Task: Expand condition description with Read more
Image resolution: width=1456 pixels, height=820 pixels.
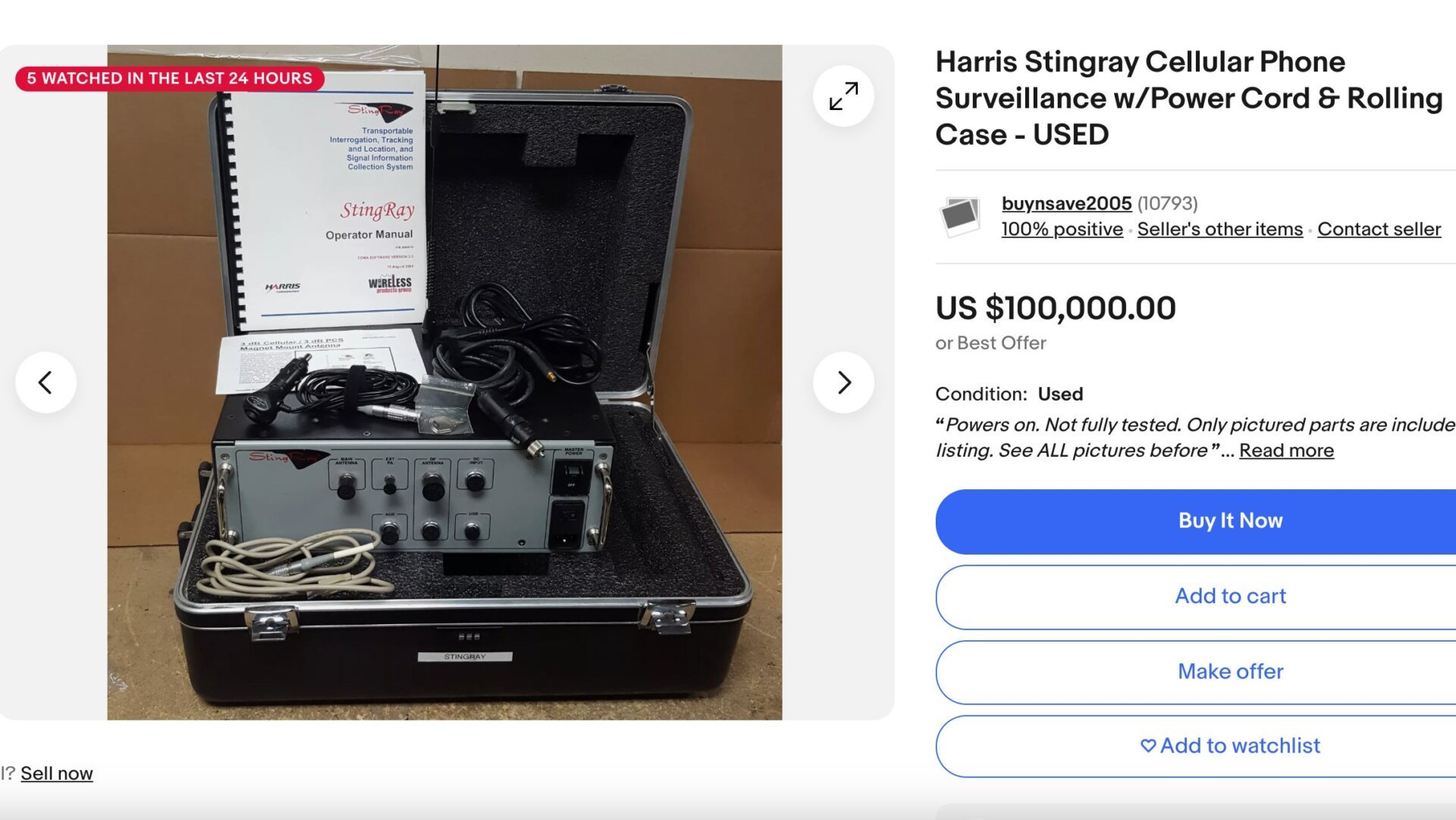Action: [1286, 451]
